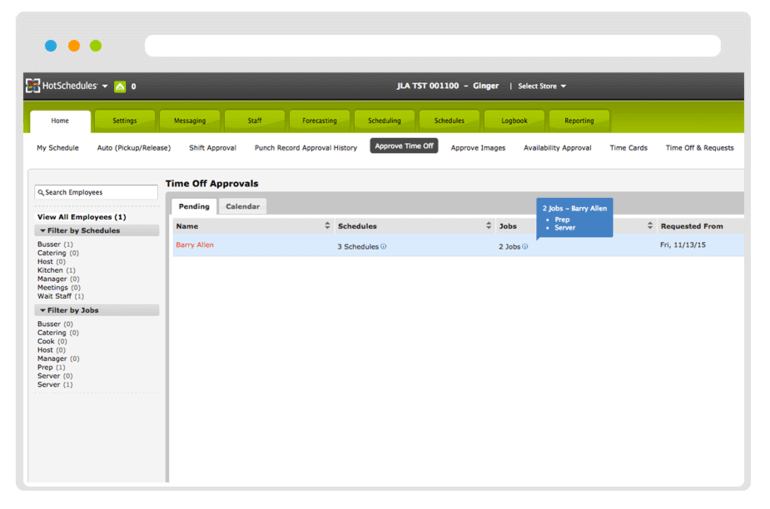This screenshot has height=509, width=770.
Task: Filter jobs by Server (1)
Action: [x=55, y=385]
